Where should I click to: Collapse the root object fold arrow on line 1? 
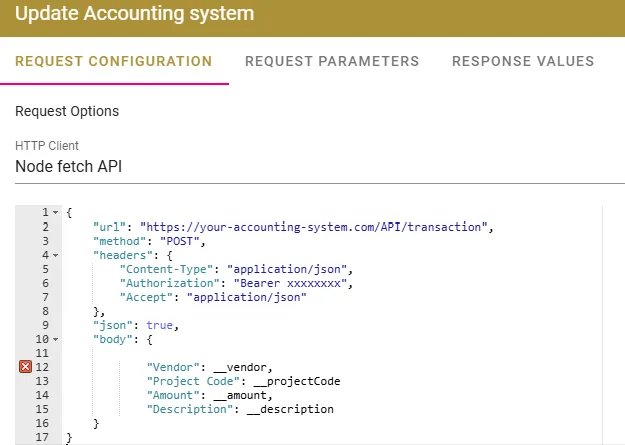point(55,213)
